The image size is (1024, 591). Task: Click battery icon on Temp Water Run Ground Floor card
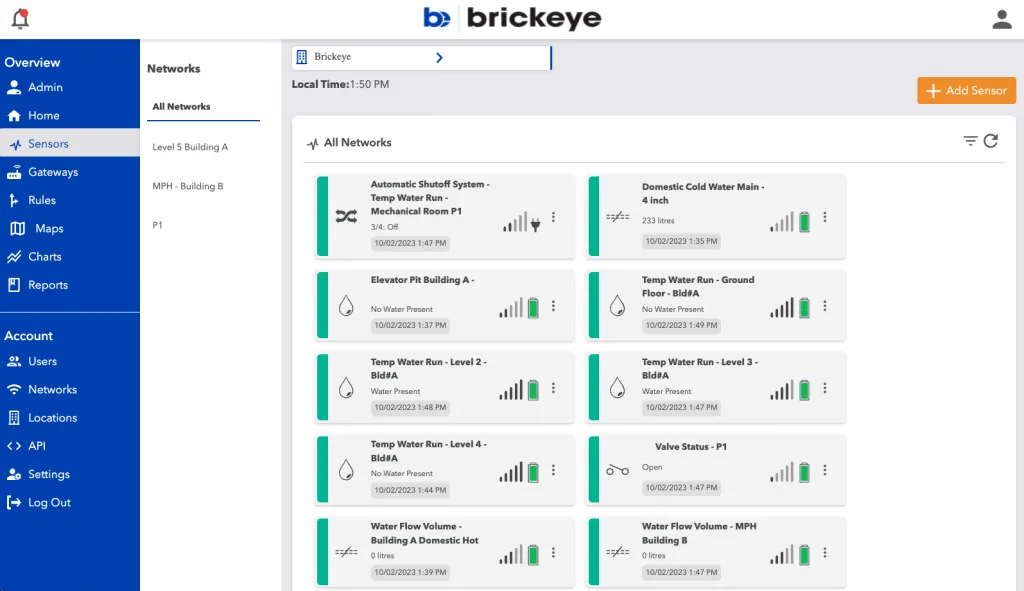point(805,307)
